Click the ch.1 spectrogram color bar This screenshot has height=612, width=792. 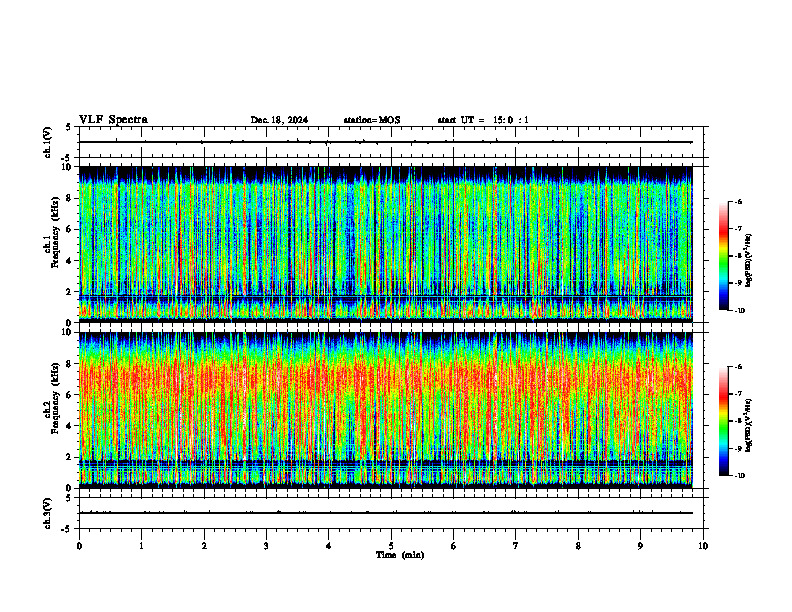723,256
